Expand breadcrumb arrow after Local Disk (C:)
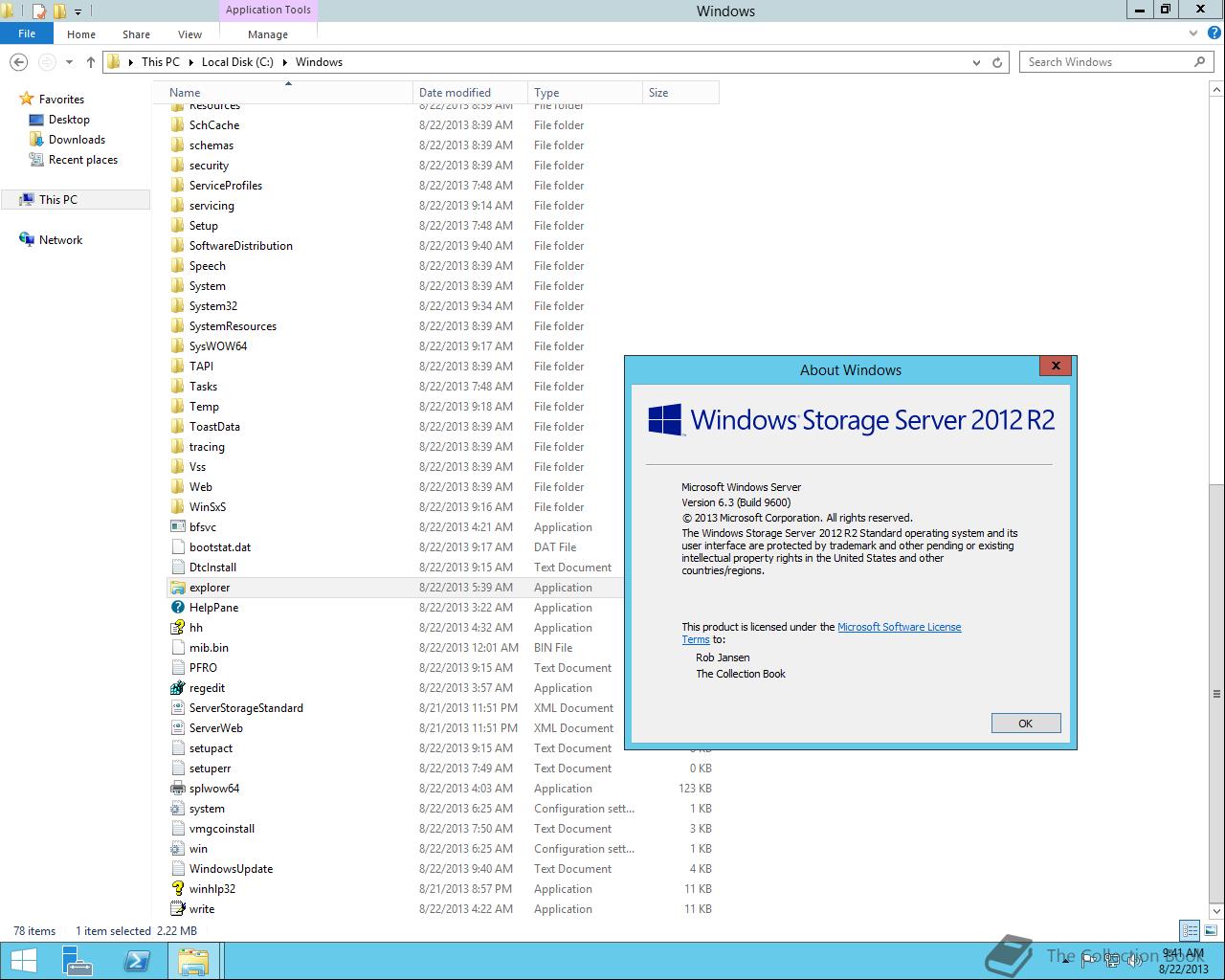The height and width of the screenshot is (980, 1225). coord(284,62)
